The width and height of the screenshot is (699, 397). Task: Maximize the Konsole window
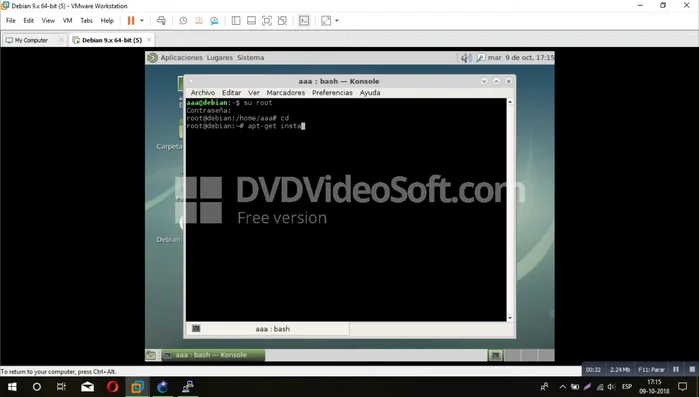496,81
